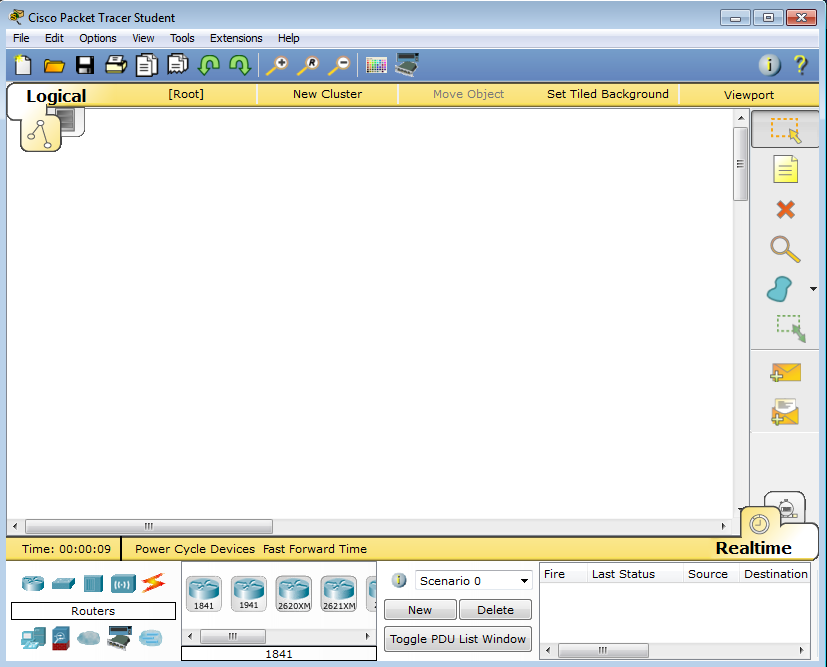Image resolution: width=827 pixels, height=667 pixels.
Task: Click the workspace vertical scrollbar thumb
Action: click(741, 164)
